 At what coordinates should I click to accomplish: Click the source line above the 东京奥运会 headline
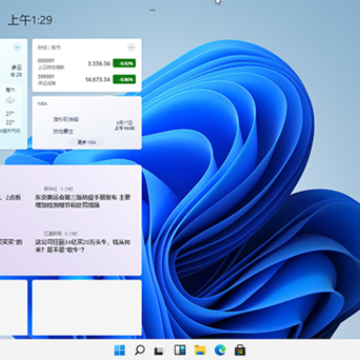tap(59, 189)
